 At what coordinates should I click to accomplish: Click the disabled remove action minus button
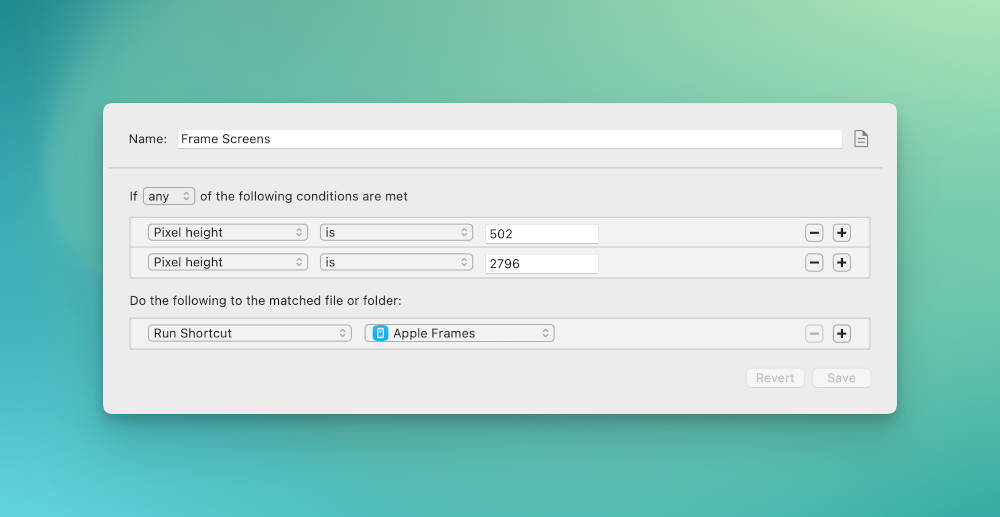point(814,333)
